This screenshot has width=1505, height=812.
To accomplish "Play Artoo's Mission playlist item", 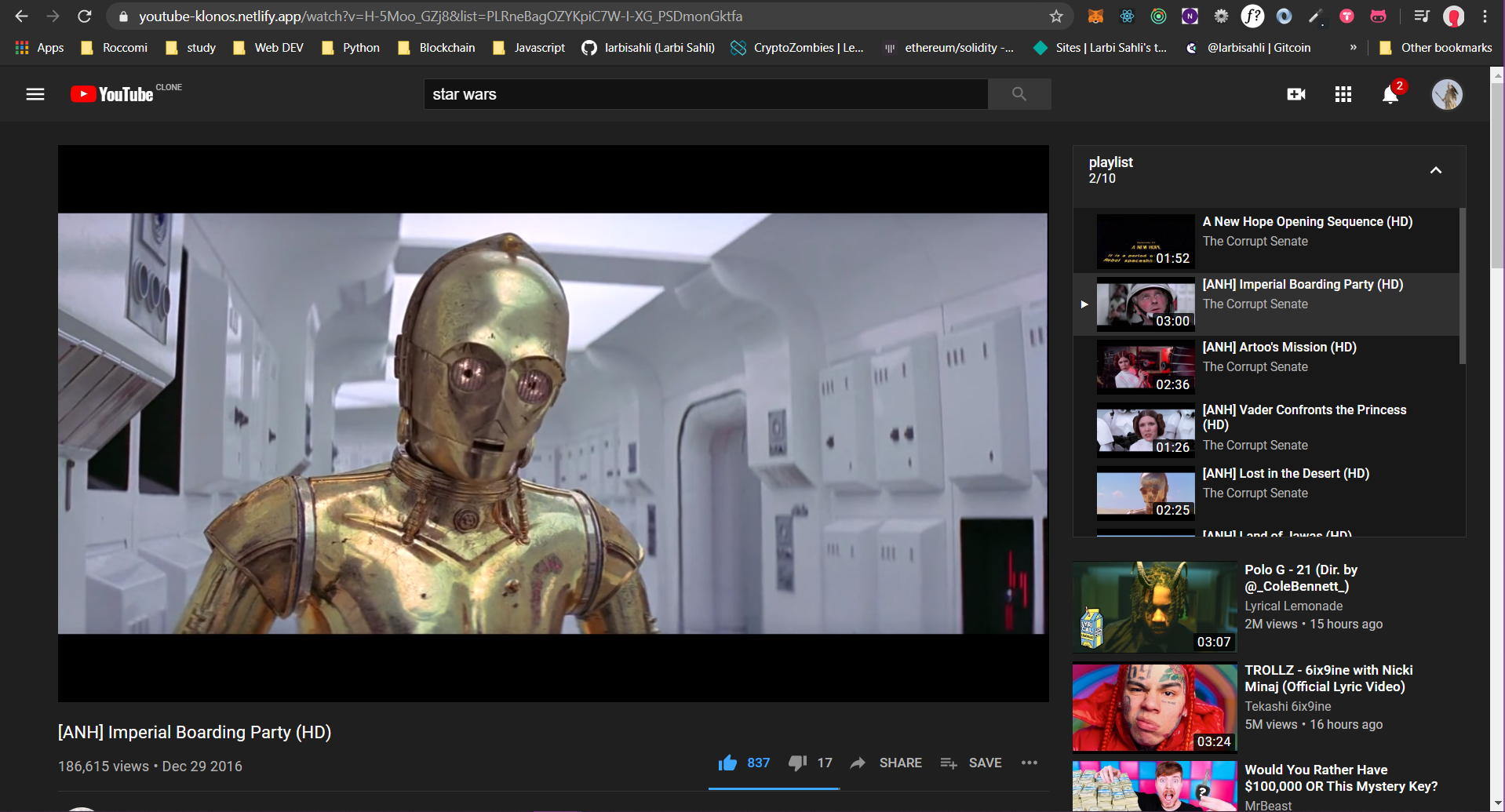I will [1266, 367].
